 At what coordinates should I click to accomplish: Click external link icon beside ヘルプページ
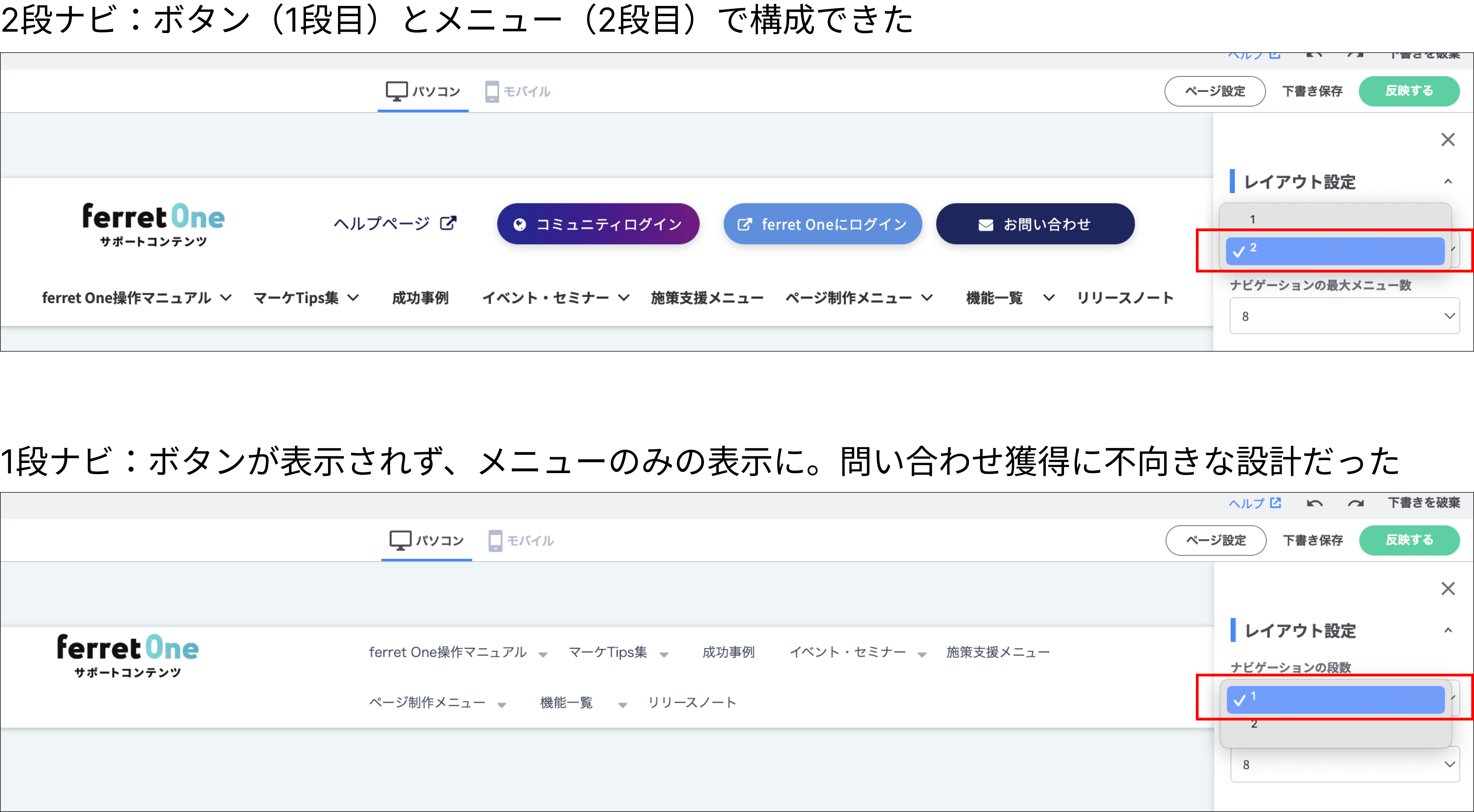pyautogui.click(x=448, y=223)
